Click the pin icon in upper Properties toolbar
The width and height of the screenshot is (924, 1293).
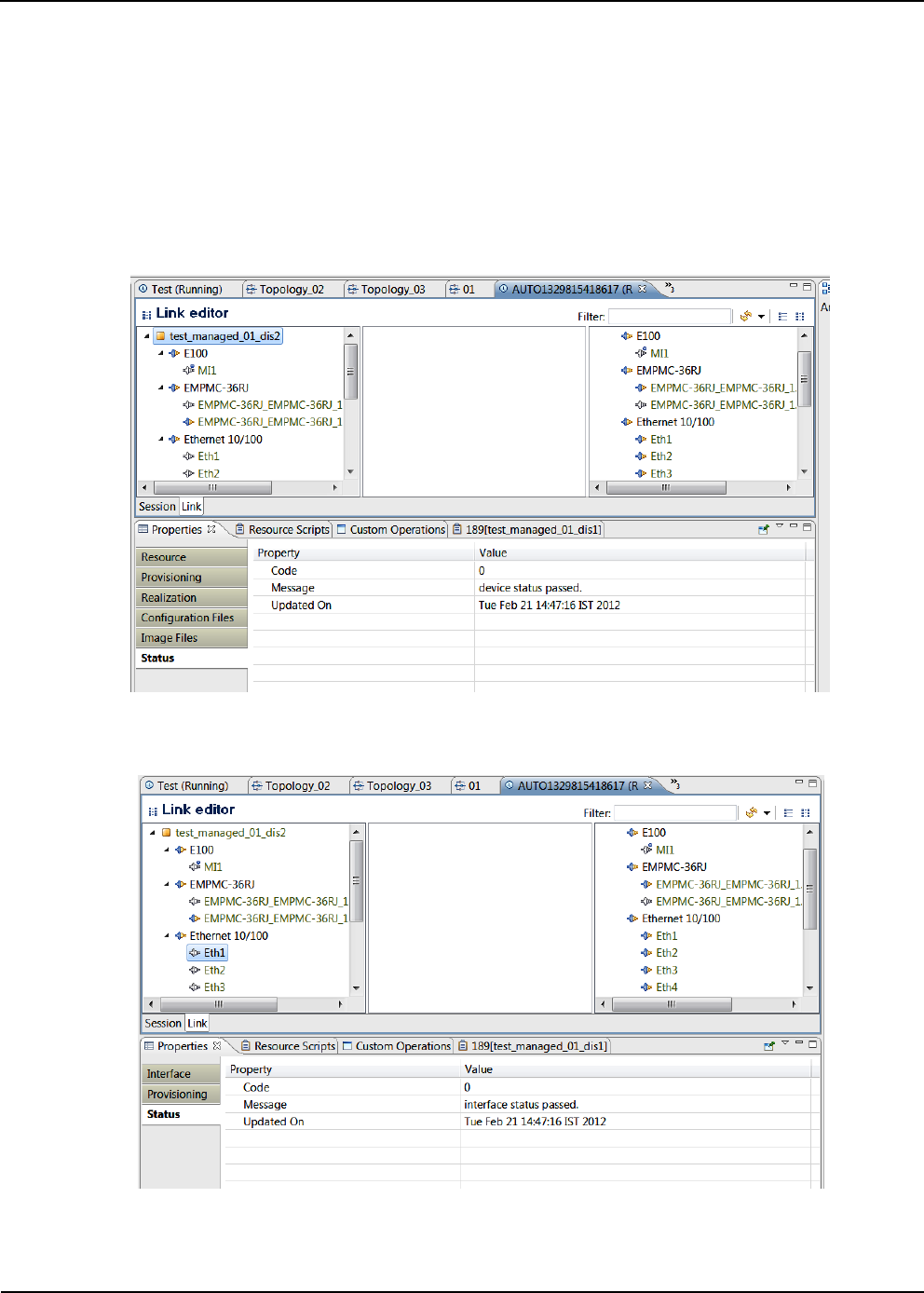coord(763,529)
